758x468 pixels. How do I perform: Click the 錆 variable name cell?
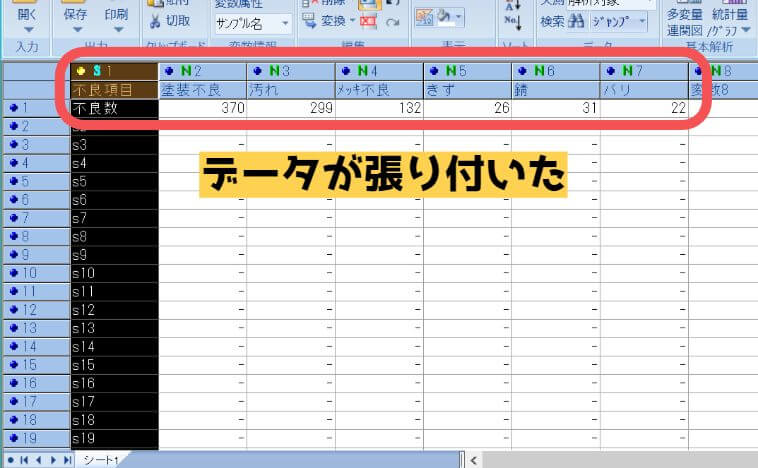556,89
